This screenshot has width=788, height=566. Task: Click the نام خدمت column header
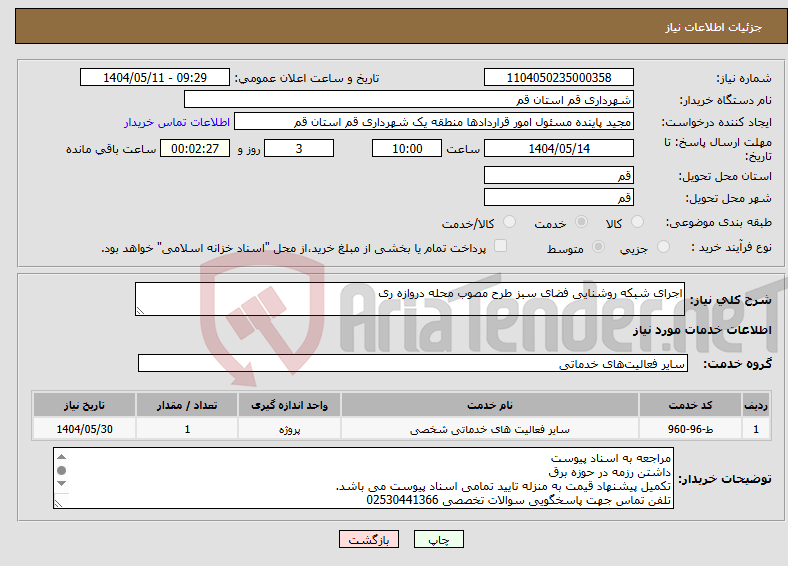[x=489, y=405]
